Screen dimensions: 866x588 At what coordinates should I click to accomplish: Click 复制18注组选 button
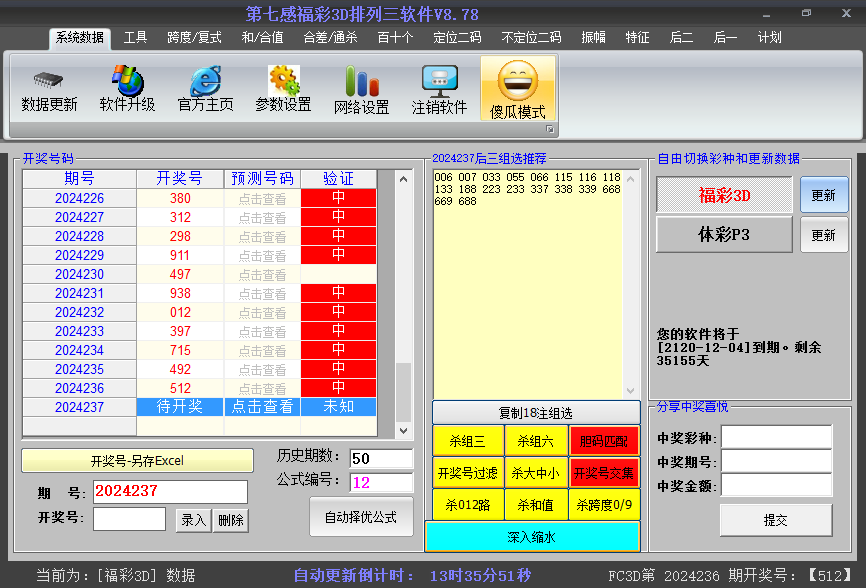coord(536,412)
